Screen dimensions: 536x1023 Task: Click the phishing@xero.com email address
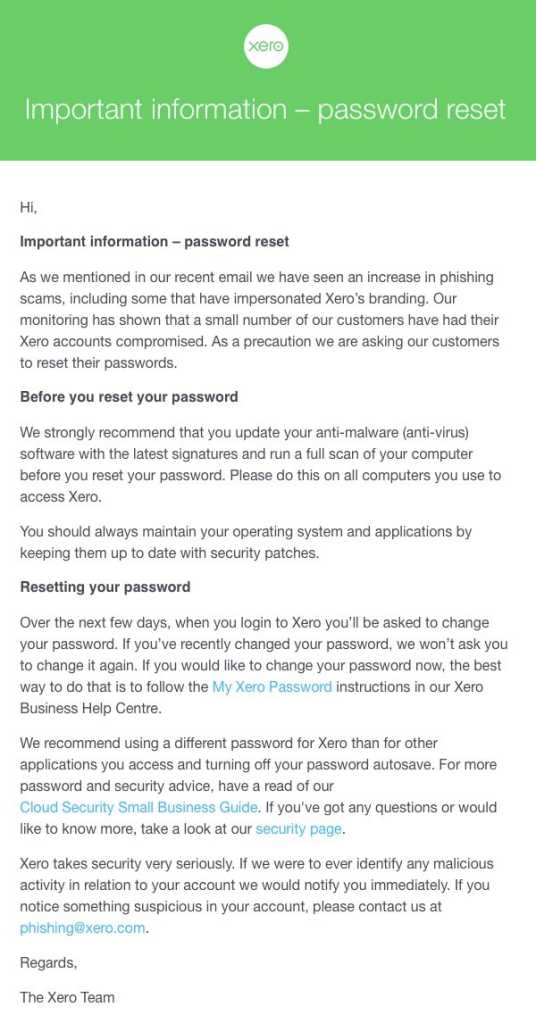click(x=82, y=928)
